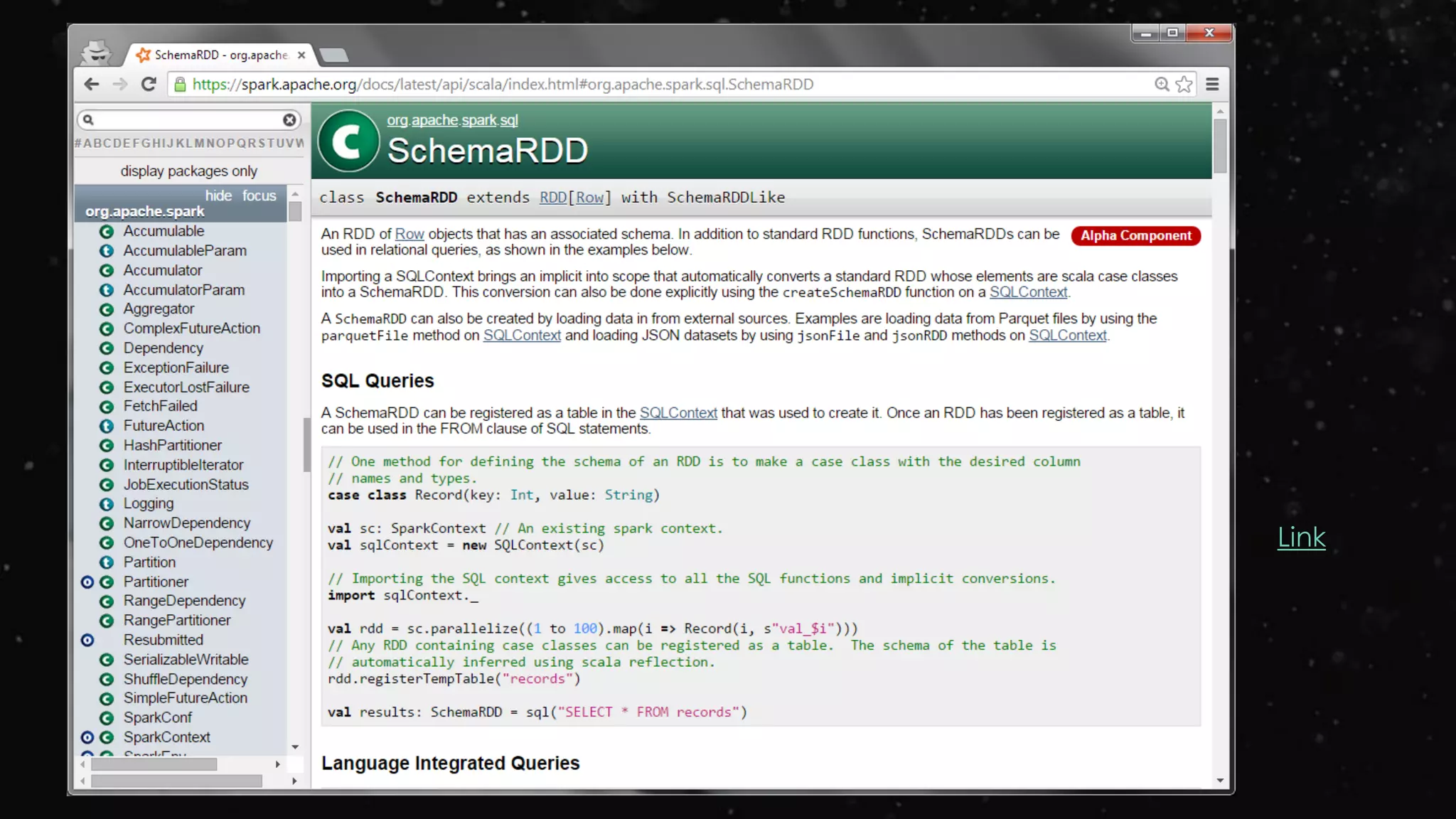Hide the org.apache.spark package
The width and height of the screenshot is (1456, 819).
pos(218,196)
